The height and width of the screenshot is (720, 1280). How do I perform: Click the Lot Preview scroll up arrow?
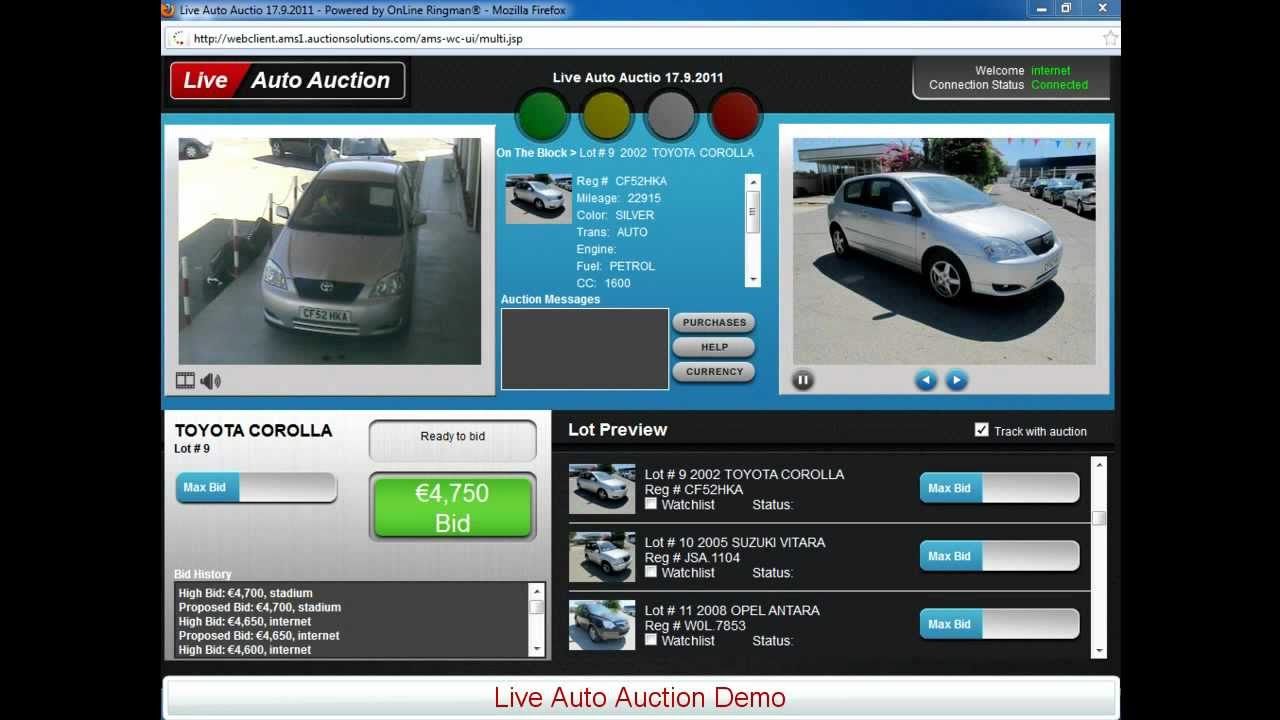pos(1099,465)
